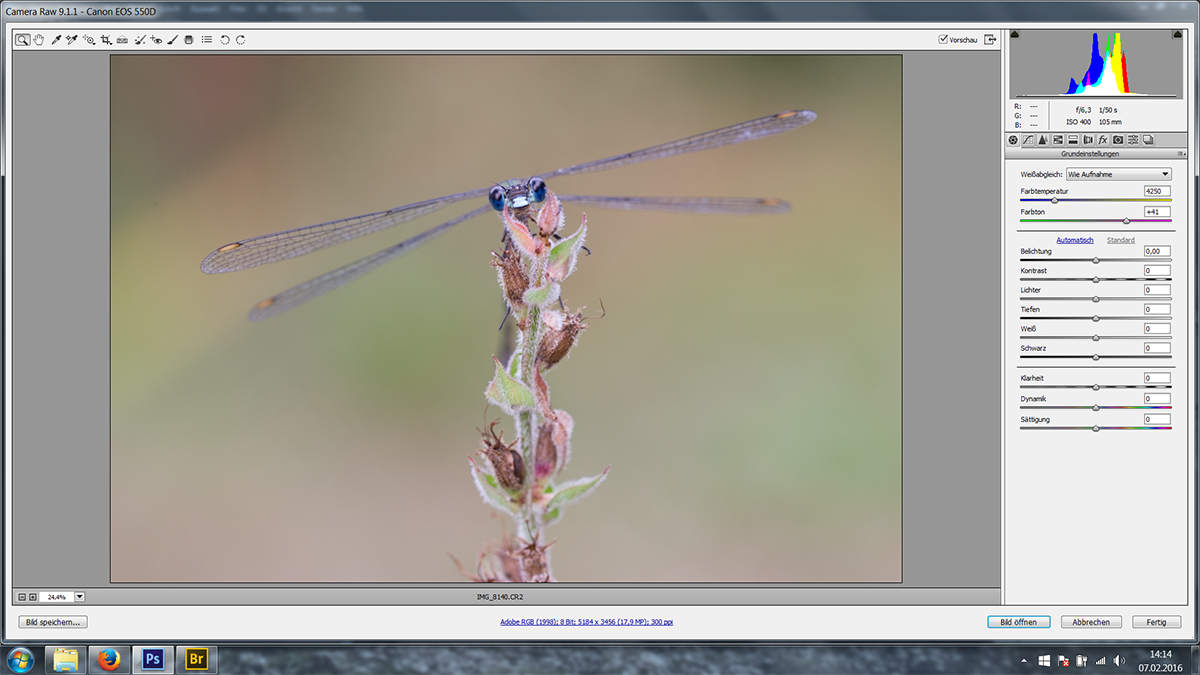
Task: Toggle highlight clipping warning in histogram
Action: pyautogui.click(x=1176, y=35)
